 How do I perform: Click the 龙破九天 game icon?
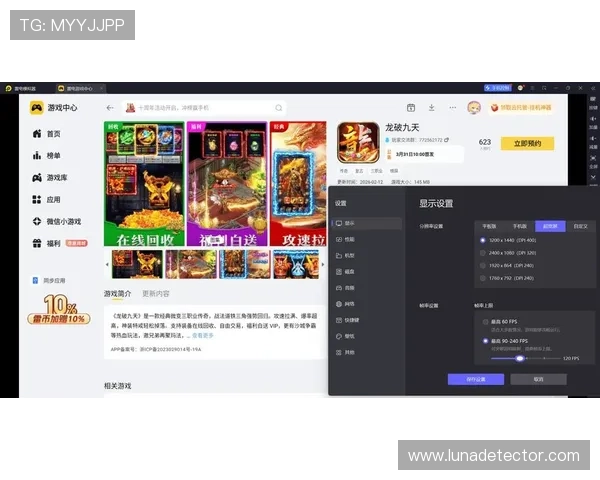point(358,142)
